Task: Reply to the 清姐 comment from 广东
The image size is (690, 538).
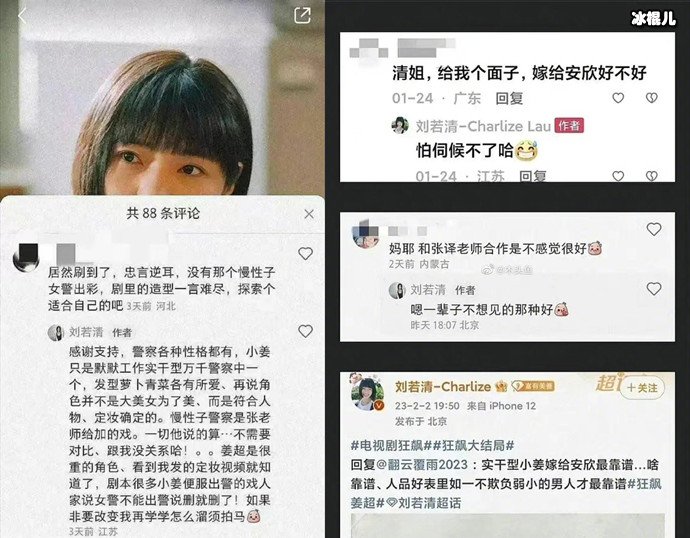Action: pyautogui.click(x=509, y=98)
